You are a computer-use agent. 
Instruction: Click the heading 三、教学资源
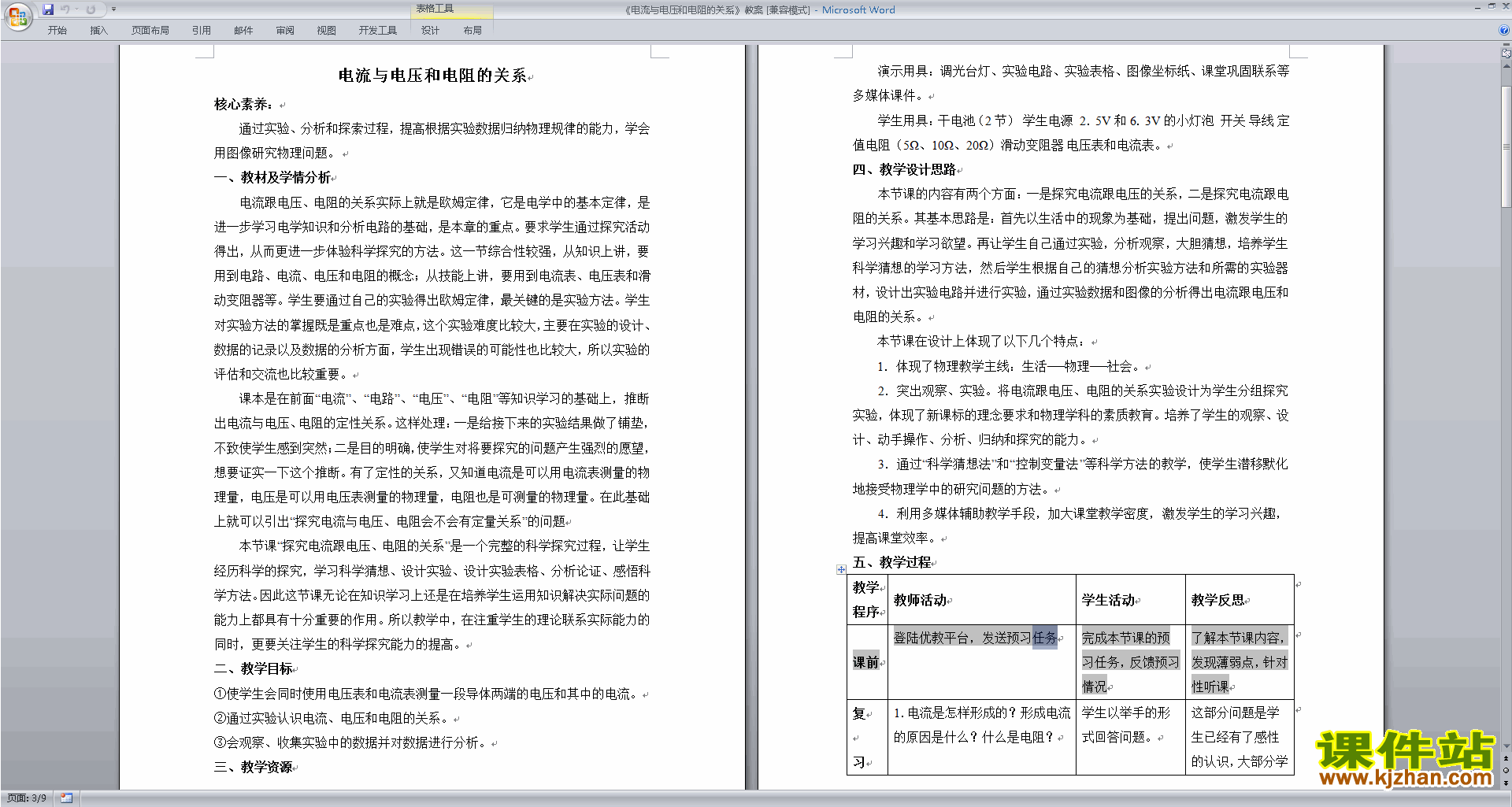click(254, 767)
